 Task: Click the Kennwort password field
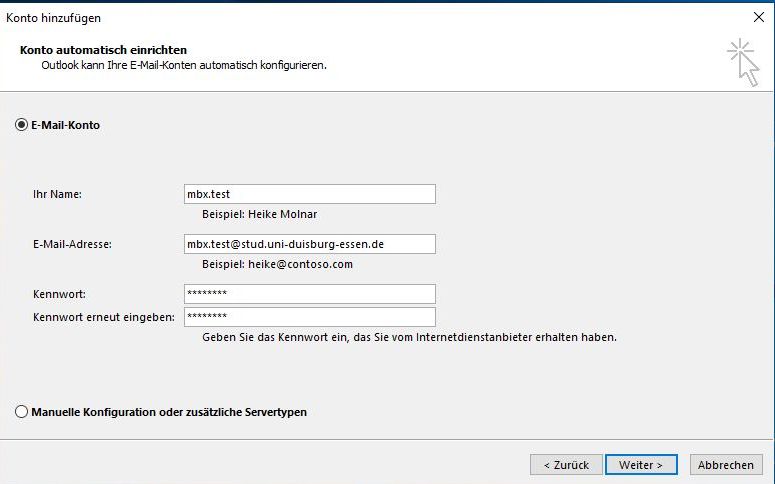point(309,294)
